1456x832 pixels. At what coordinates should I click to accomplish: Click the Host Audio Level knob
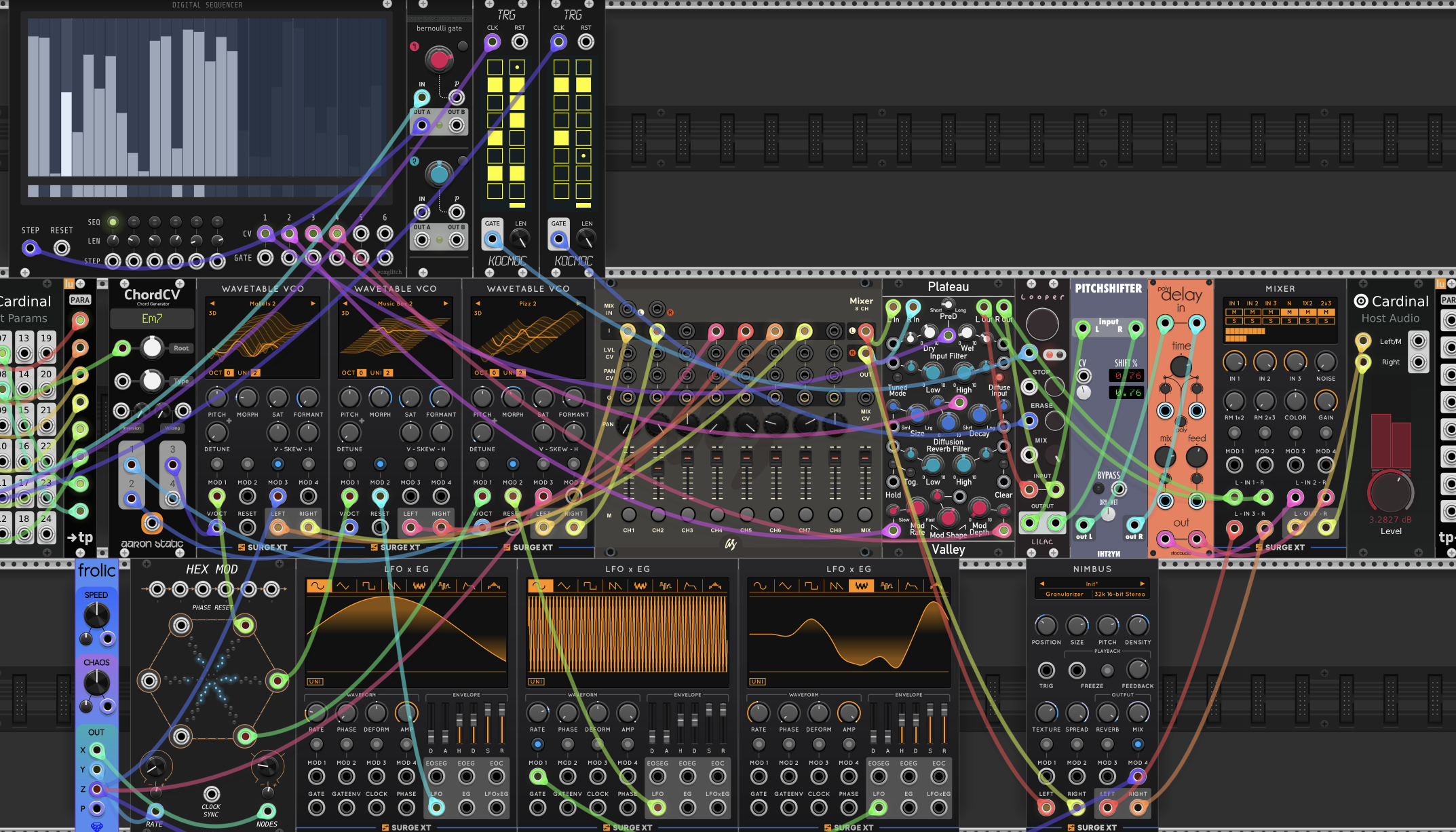(1390, 491)
